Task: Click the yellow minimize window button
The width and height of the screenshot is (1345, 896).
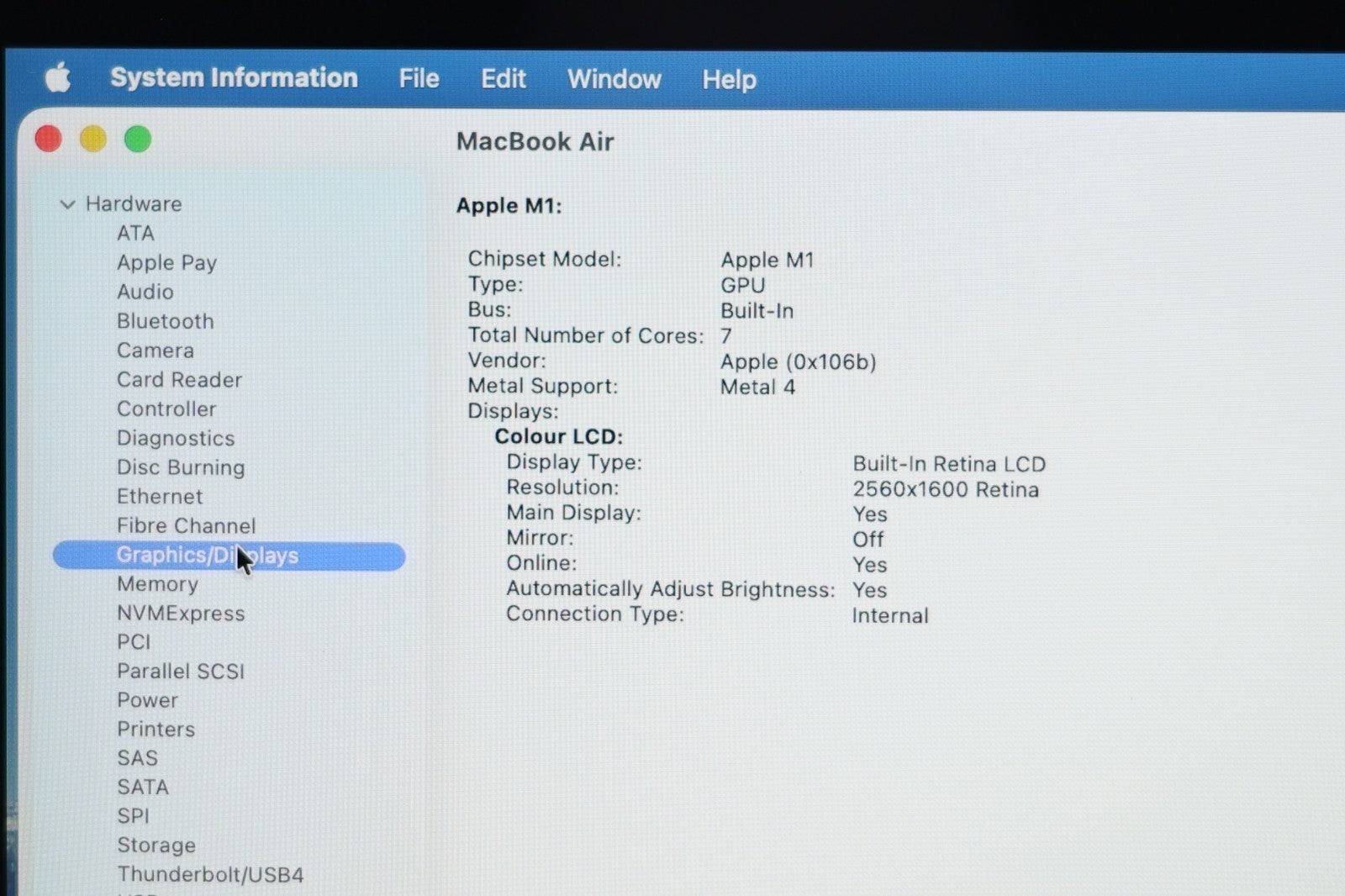Action: [x=93, y=140]
